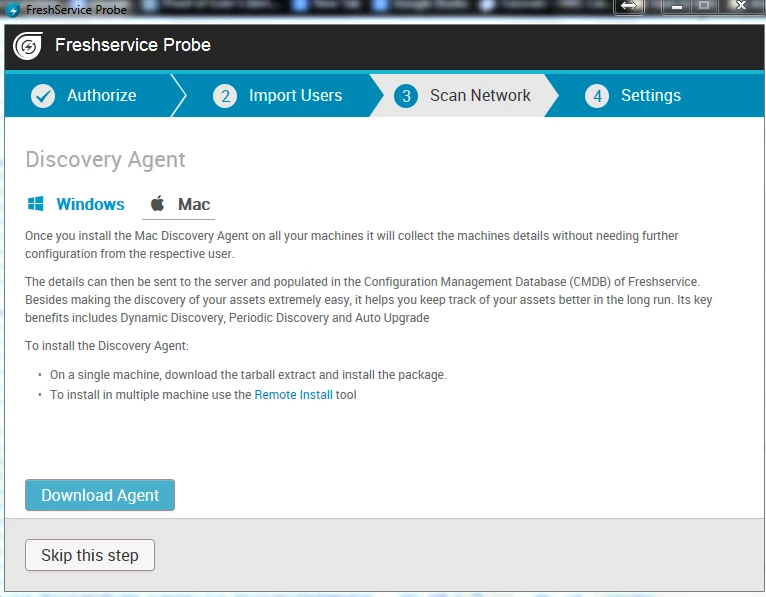766x597 pixels.
Task: Click the FreshService Probe title bar app icon
Action: (13, 10)
